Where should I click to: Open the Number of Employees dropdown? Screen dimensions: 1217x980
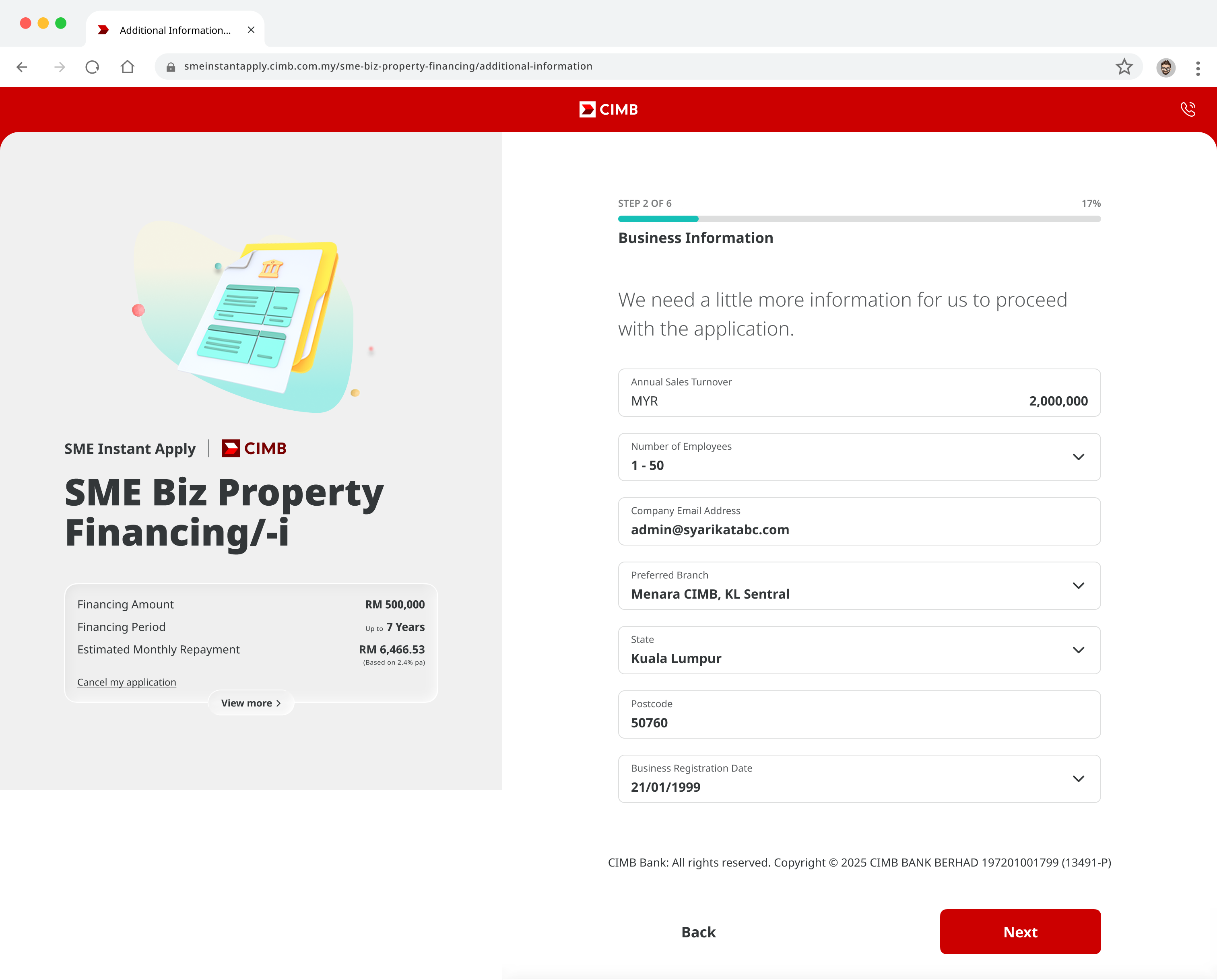[x=859, y=457]
